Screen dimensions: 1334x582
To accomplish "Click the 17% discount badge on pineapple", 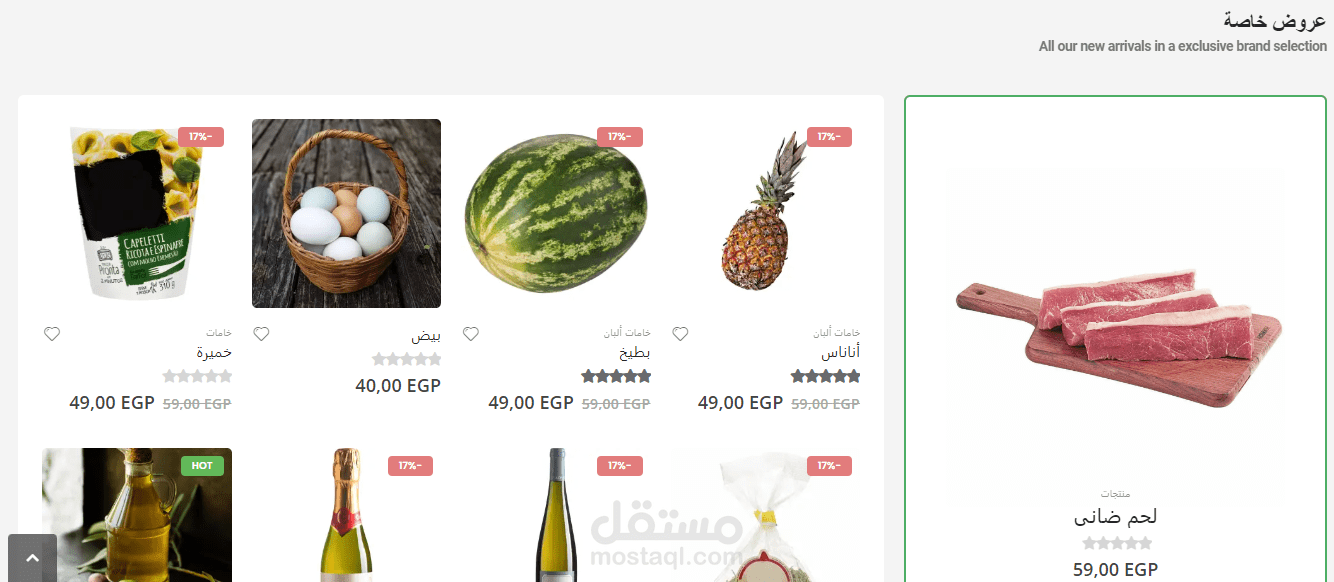I will (x=829, y=137).
